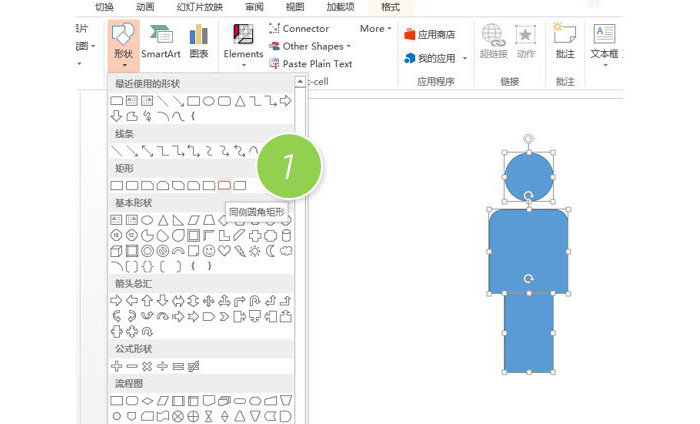Select the 同侧圆角矩形 shape in 矩形 section
700x424 pixels.
pyautogui.click(x=225, y=185)
